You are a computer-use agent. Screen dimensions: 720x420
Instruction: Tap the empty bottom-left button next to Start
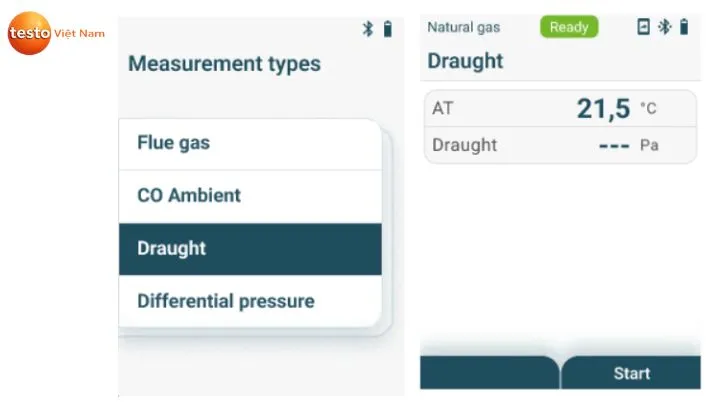488,373
